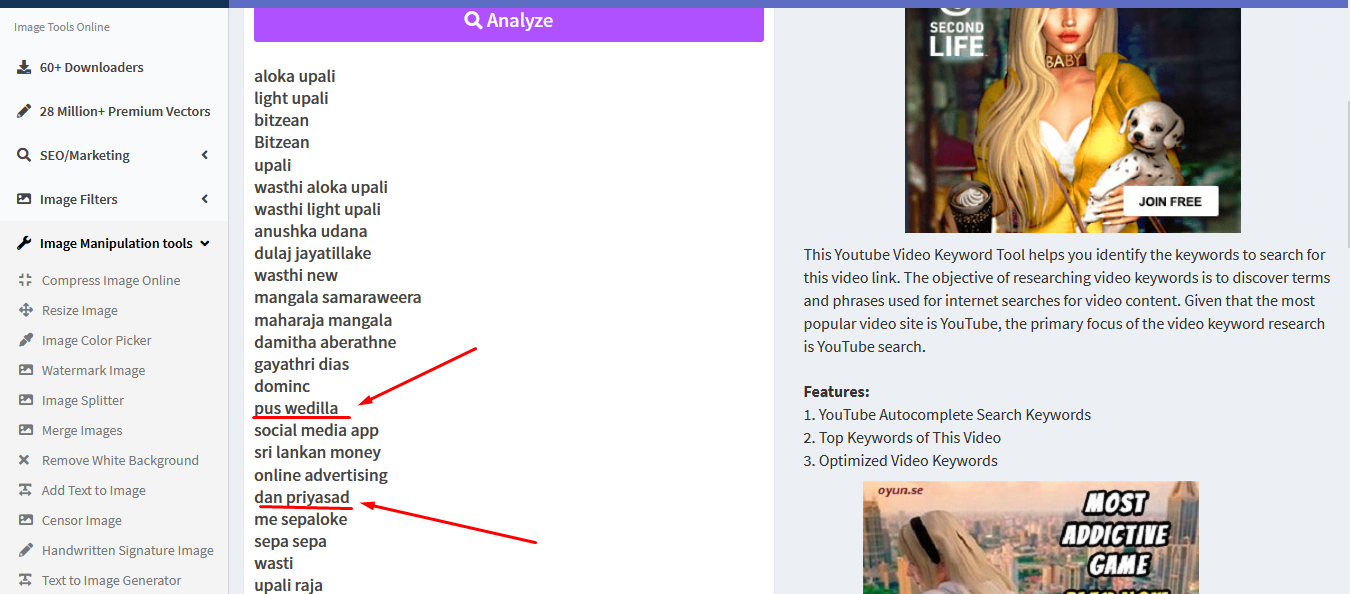Click keyword "gayathri dias"
The height and width of the screenshot is (594, 1350).
[x=302, y=364]
